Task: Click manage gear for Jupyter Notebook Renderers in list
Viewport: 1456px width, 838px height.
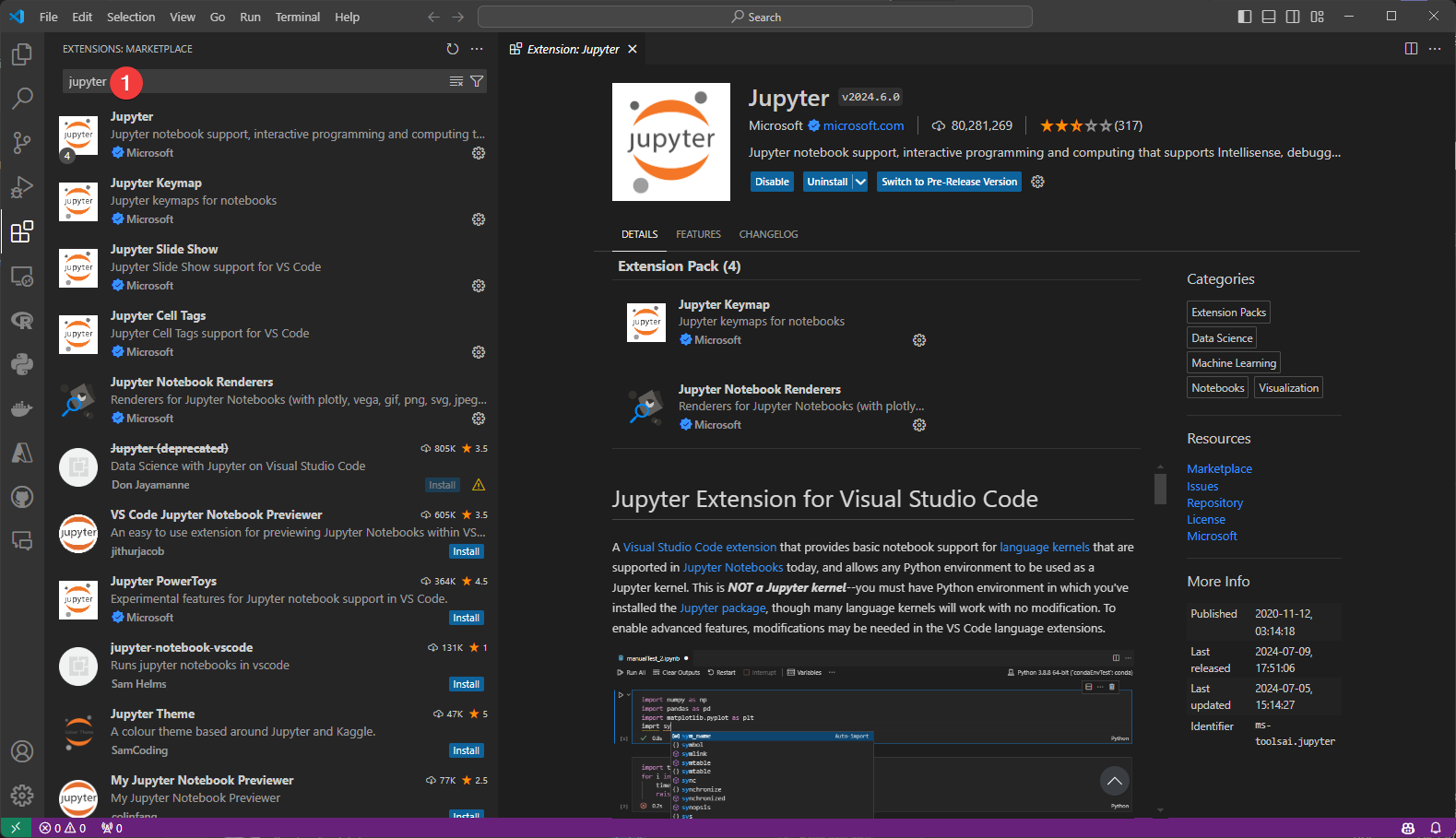Action: tap(479, 419)
